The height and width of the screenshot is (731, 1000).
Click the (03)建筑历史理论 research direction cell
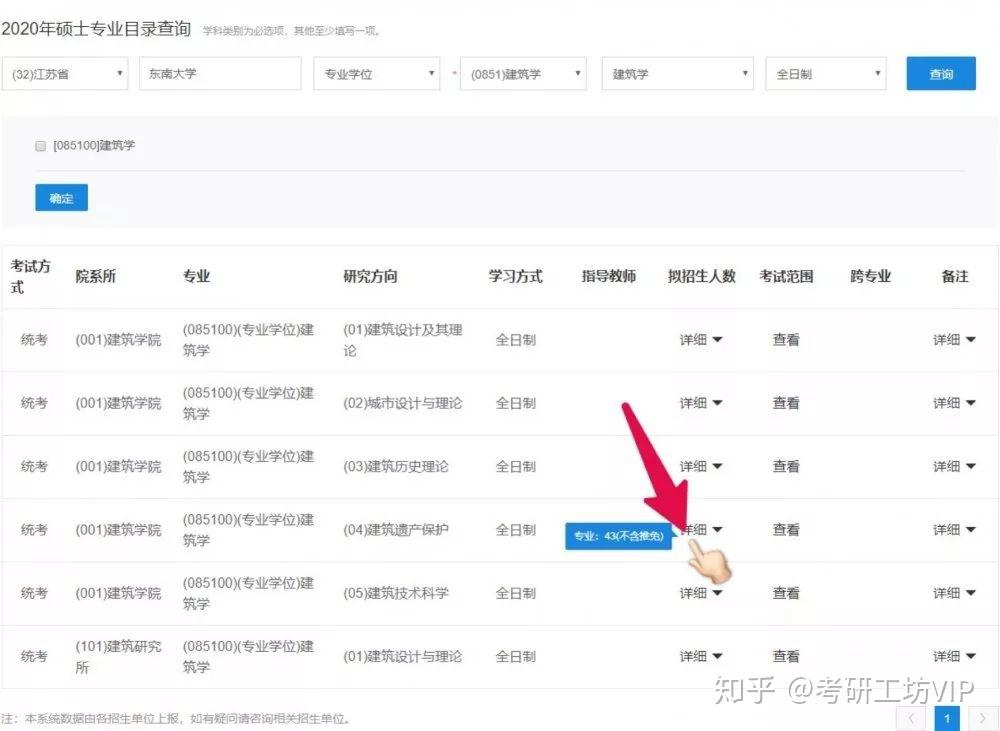click(x=395, y=466)
